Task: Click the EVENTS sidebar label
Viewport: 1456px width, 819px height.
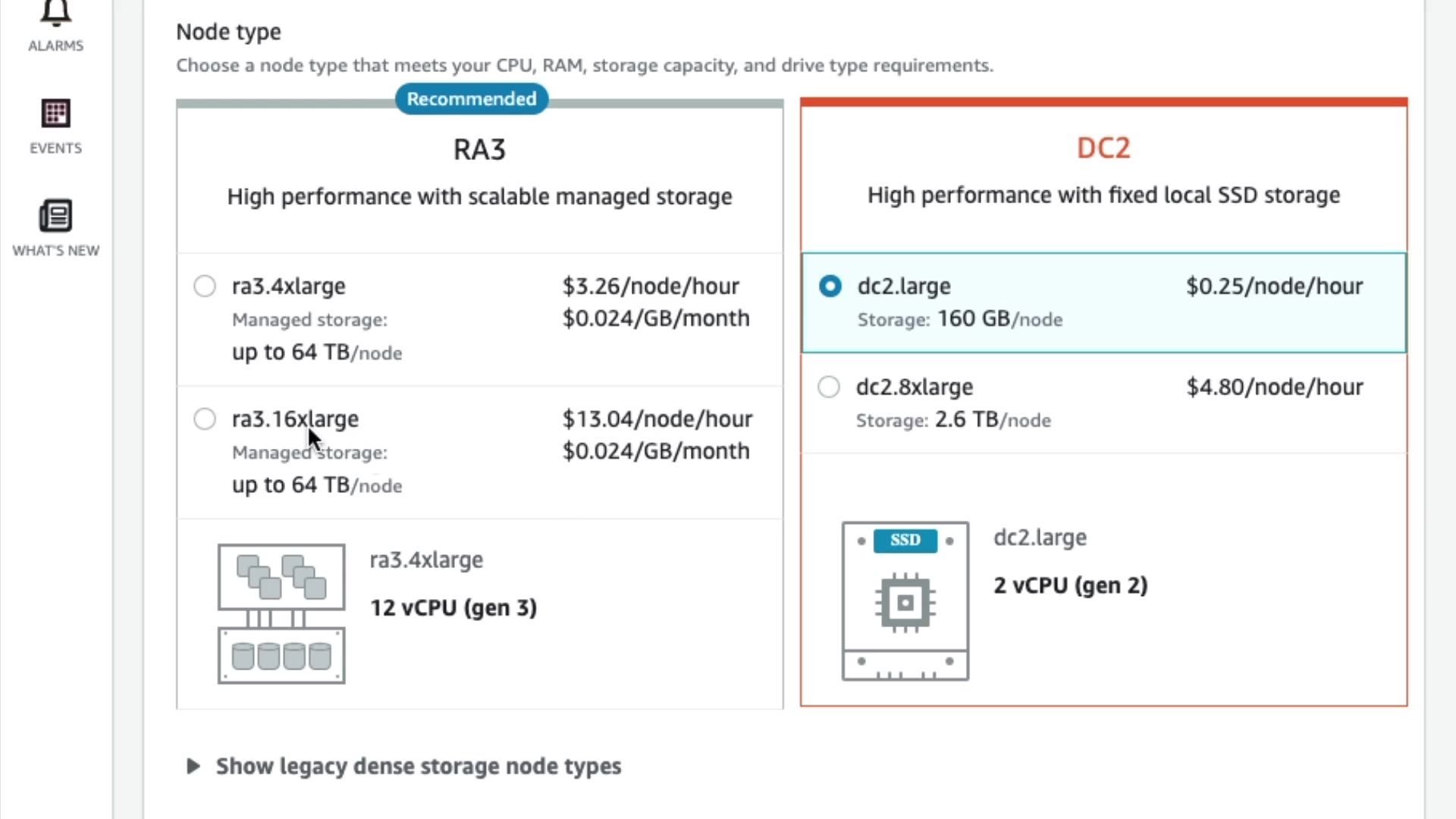Action: (55, 148)
